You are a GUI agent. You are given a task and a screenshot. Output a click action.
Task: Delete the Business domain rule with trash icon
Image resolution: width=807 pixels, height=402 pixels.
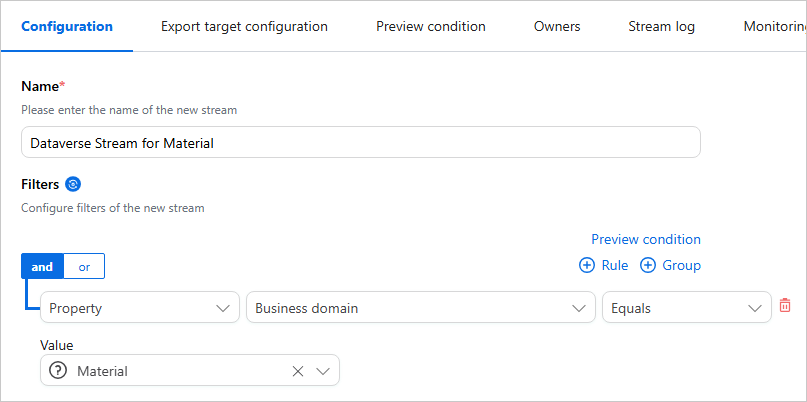(784, 305)
